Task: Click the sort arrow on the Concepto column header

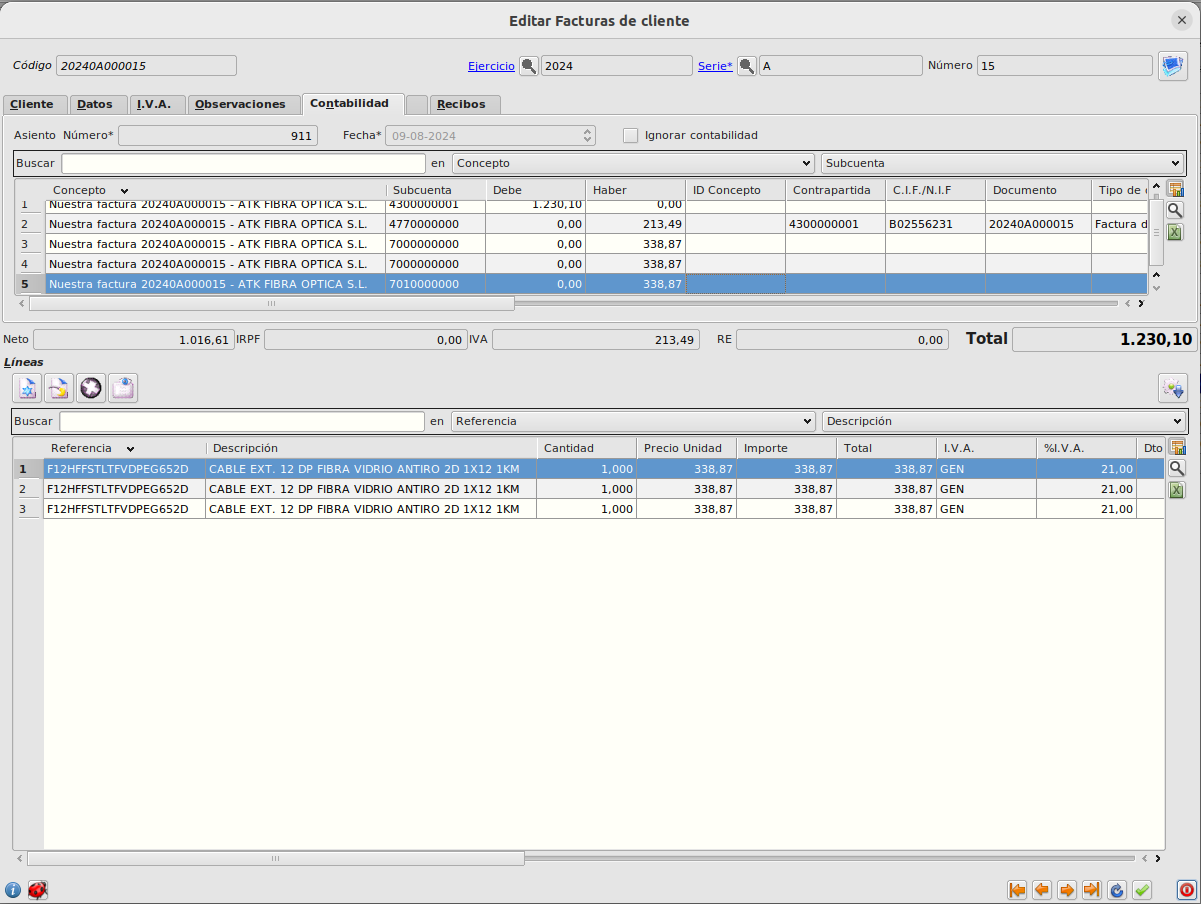Action: 124,191
